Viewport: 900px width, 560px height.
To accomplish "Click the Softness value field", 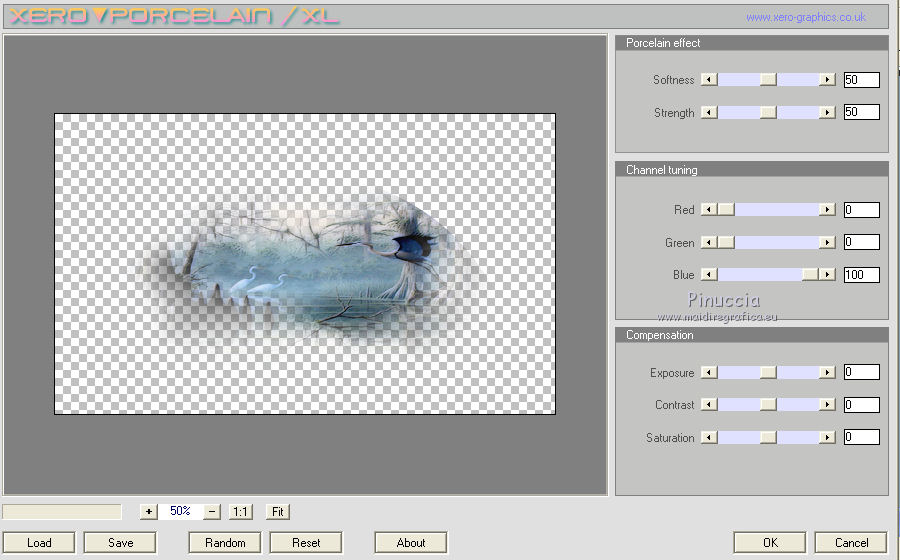I will pyautogui.click(x=862, y=80).
